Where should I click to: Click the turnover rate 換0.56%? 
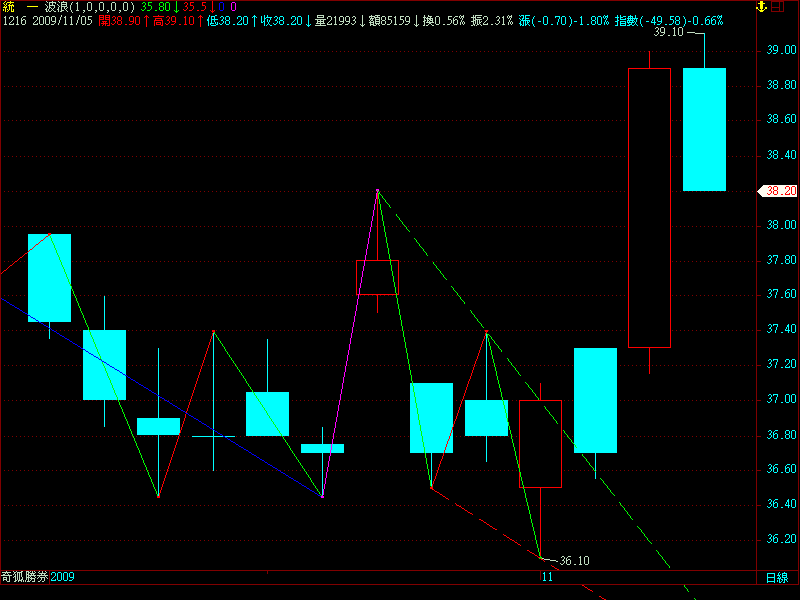point(444,21)
